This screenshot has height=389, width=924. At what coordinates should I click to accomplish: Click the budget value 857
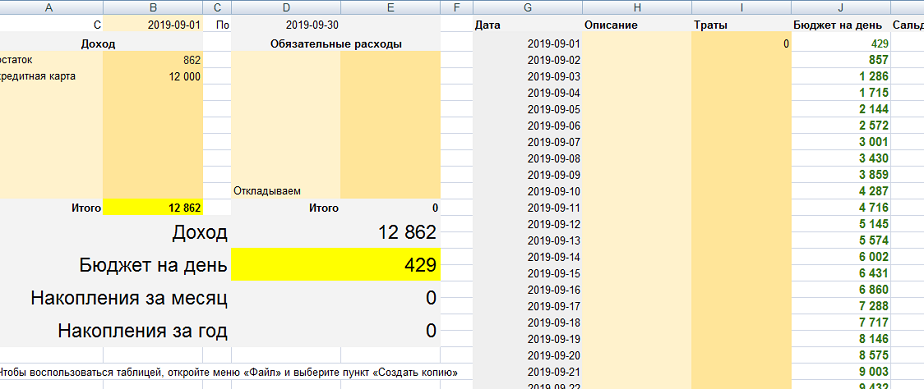[841, 60]
